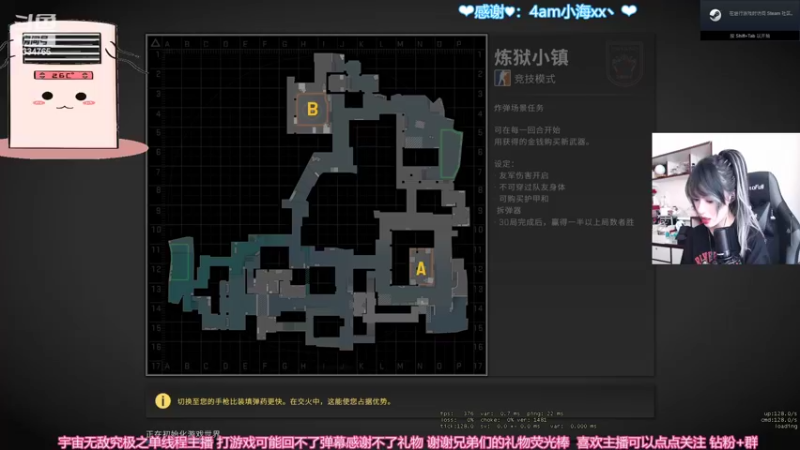
Task: Click the Steam logo in overlay notification
Action: click(715, 14)
